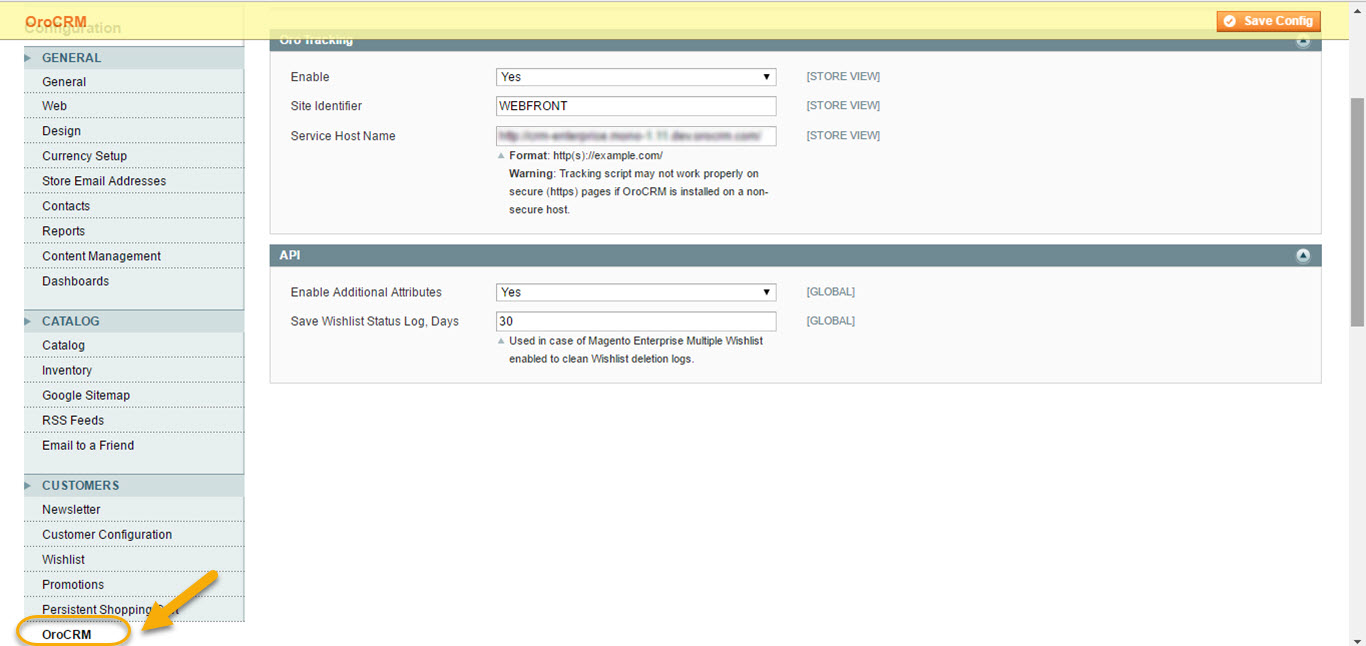Open the Design configuration tab
Image resolution: width=1366 pixels, height=646 pixels.
(134, 131)
